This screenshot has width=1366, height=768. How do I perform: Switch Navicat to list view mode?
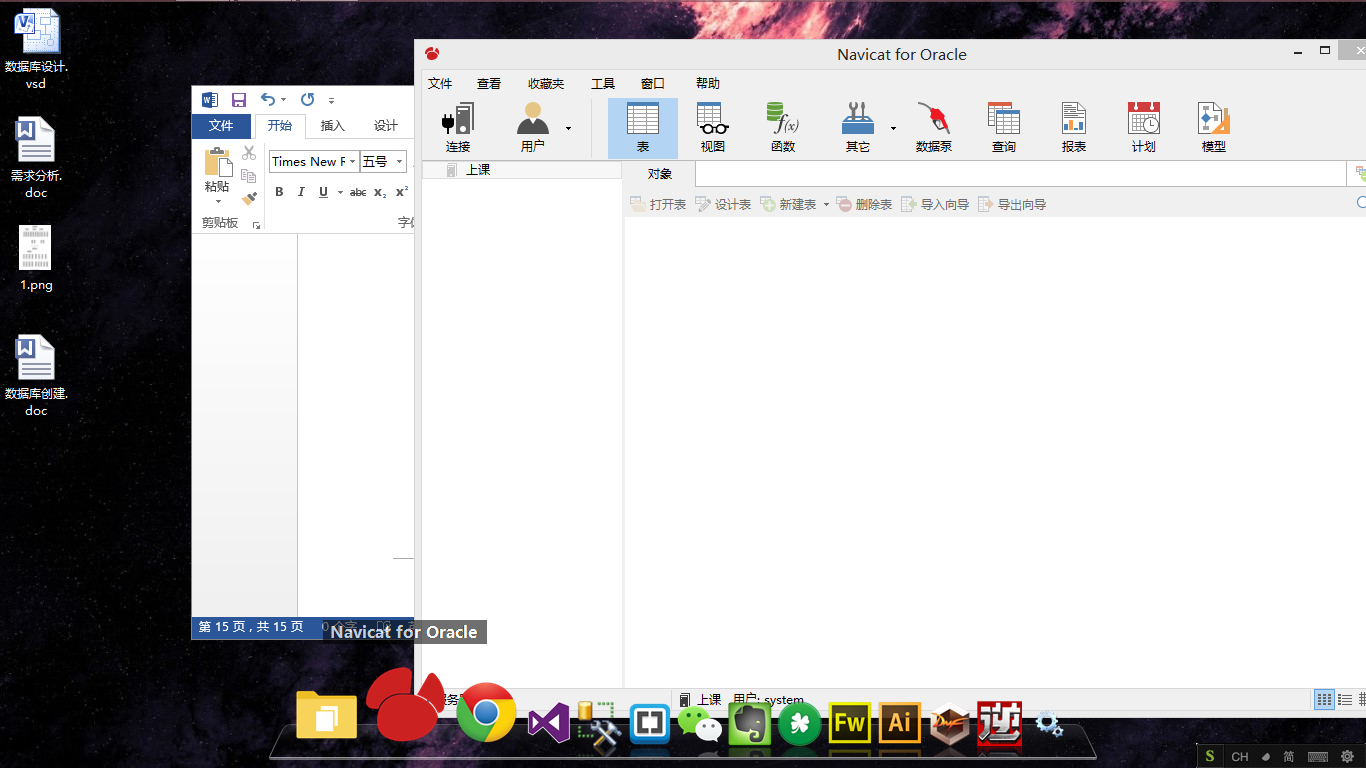tap(1345, 700)
